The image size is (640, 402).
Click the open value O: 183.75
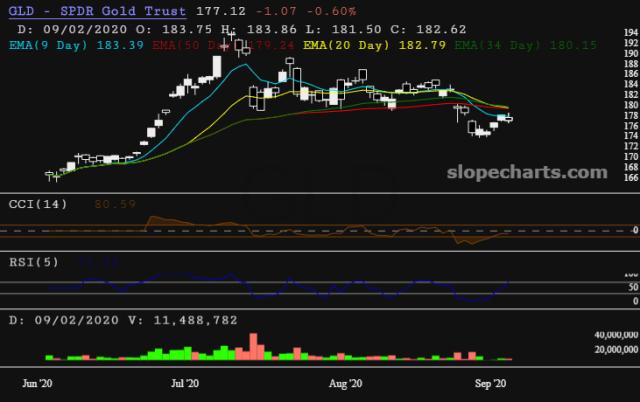point(174,29)
